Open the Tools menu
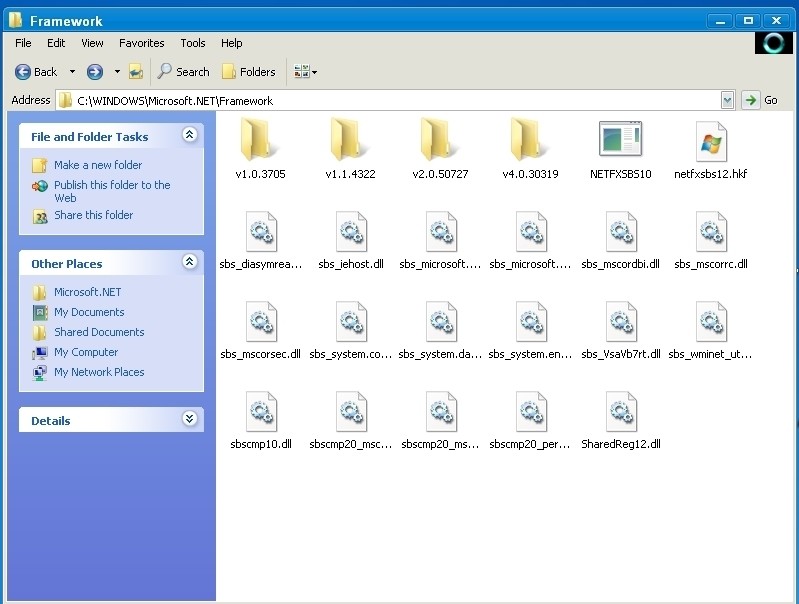This screenshot has width=799, height=604. click(x=193, y=43)
